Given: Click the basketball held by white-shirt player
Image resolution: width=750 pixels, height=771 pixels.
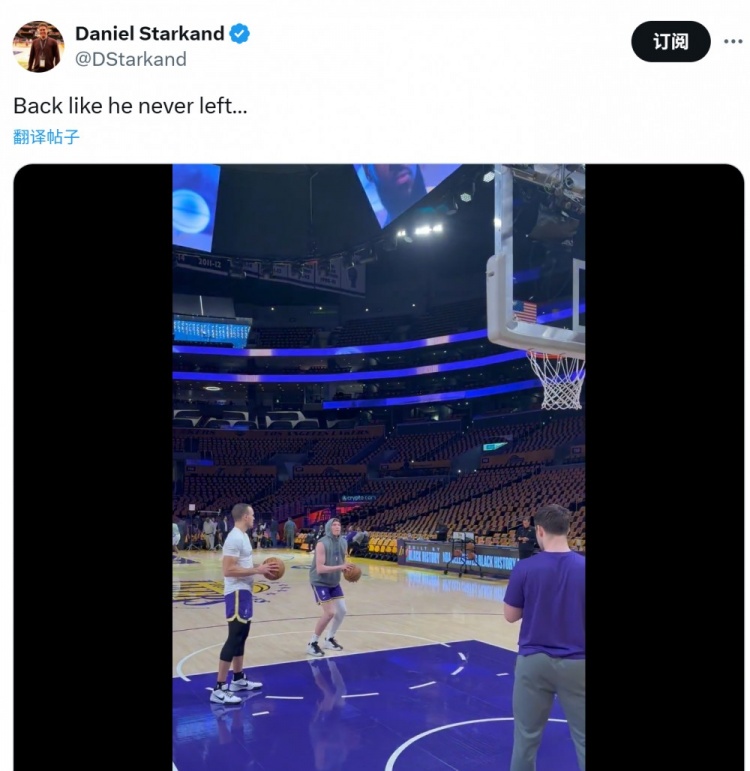Looking at the screenshot, I should pyautogui.click(x=273, y=568).
